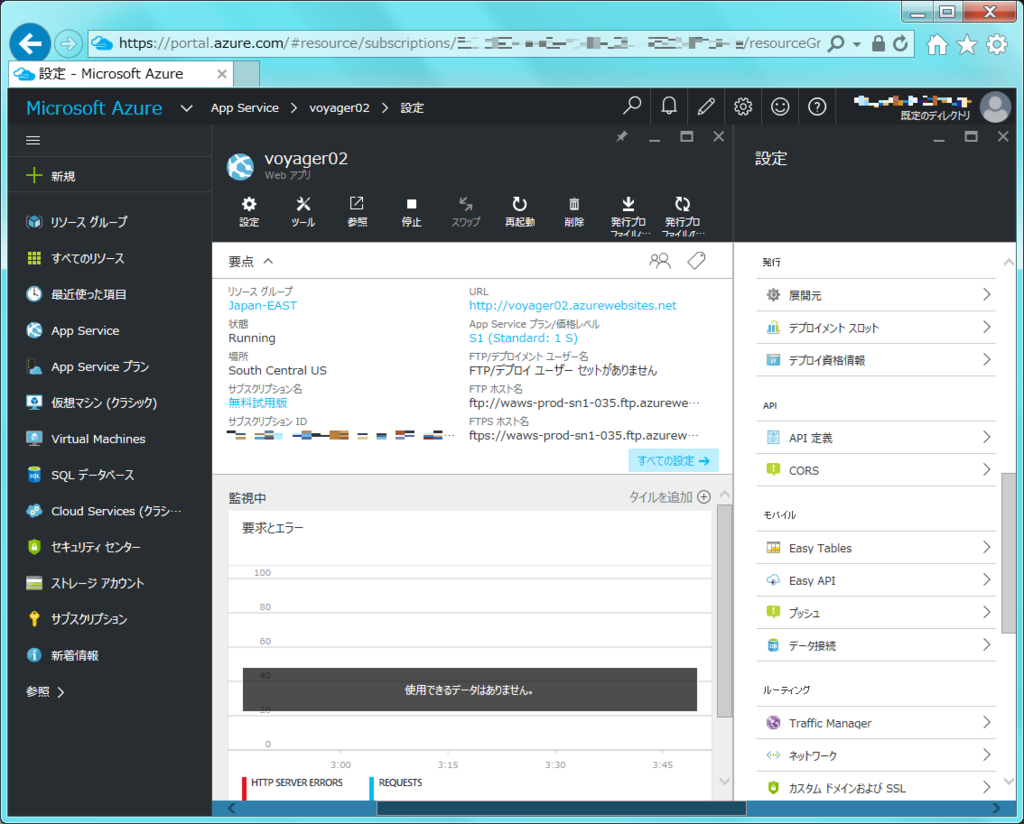This screenshot has height=824, width=1024.
Task: Open API 定義 setting
Action: click(876, 437)
